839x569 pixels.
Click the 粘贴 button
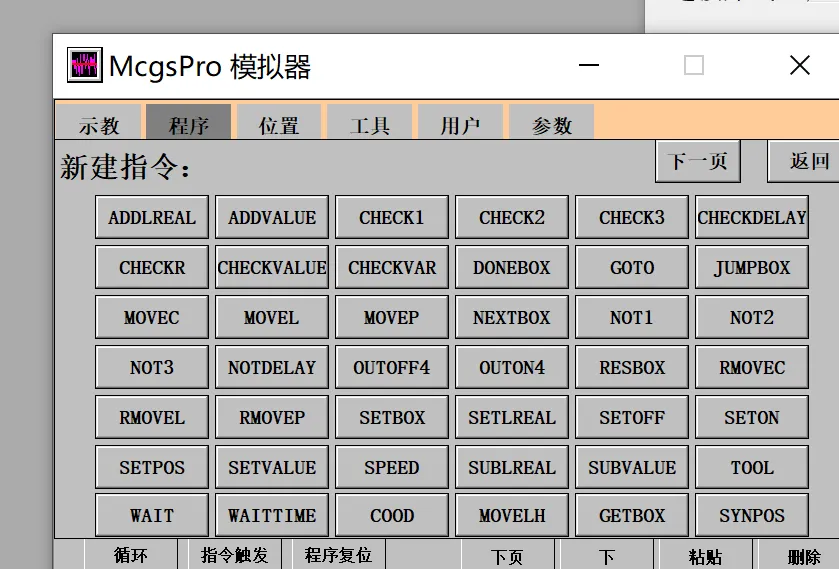tap(705, 555)
